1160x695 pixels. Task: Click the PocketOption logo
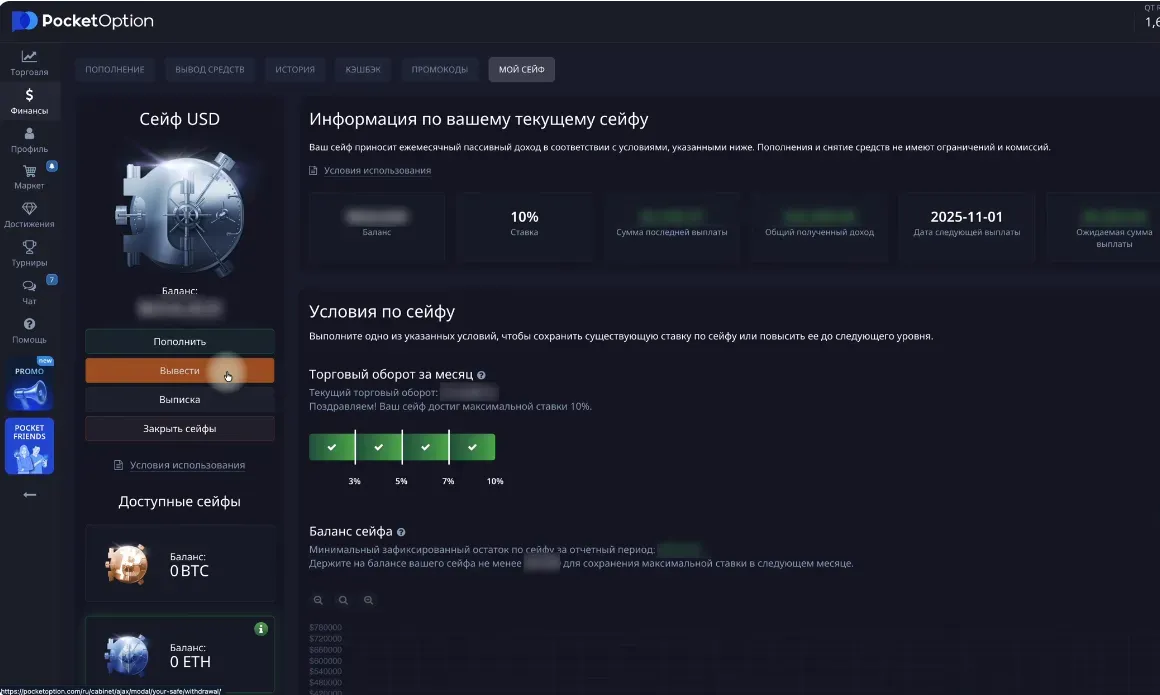[84, 20]
